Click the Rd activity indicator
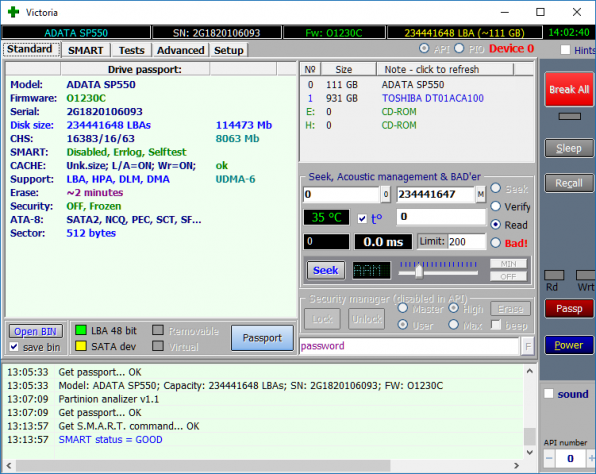 (554, 275)
